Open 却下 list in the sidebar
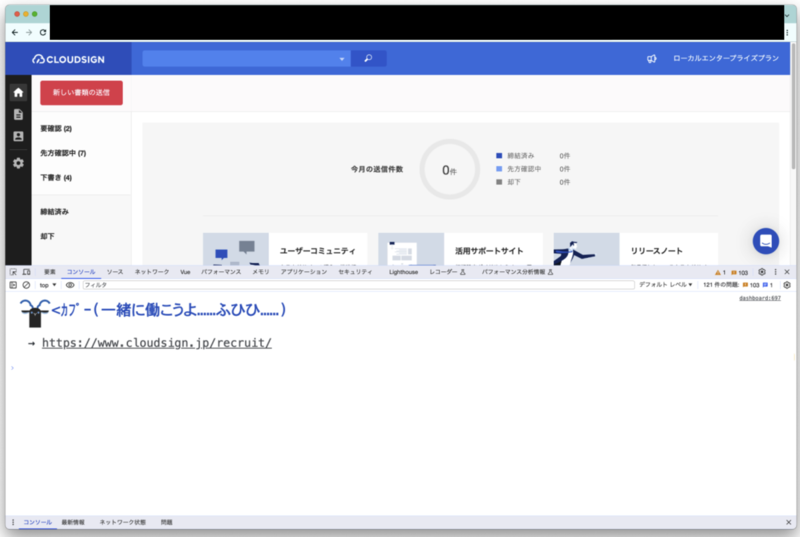Image resolution: width=800 pixels, height=537 pixels. [47, 236]
